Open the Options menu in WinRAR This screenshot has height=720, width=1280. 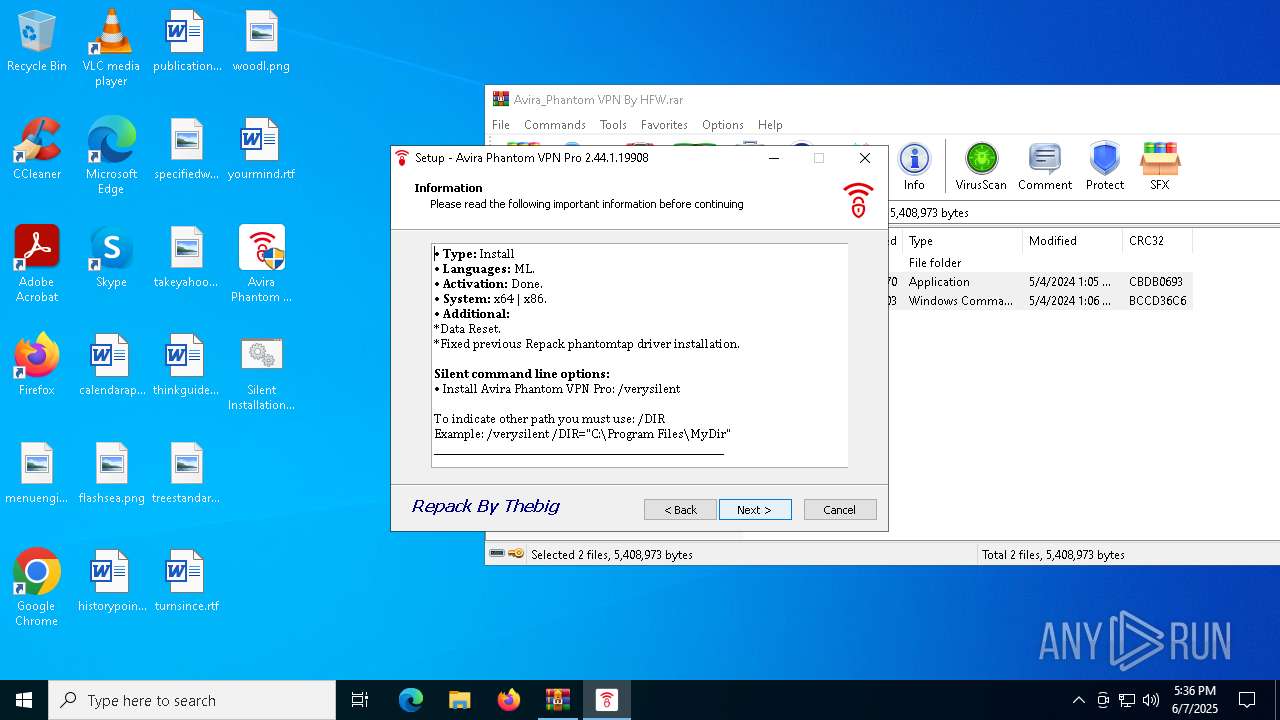tap(723, 125)
